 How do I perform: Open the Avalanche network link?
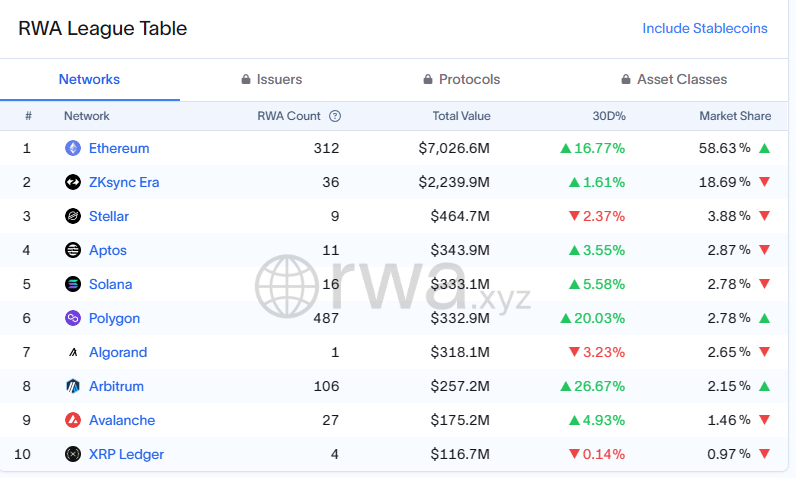coord(122,420)
